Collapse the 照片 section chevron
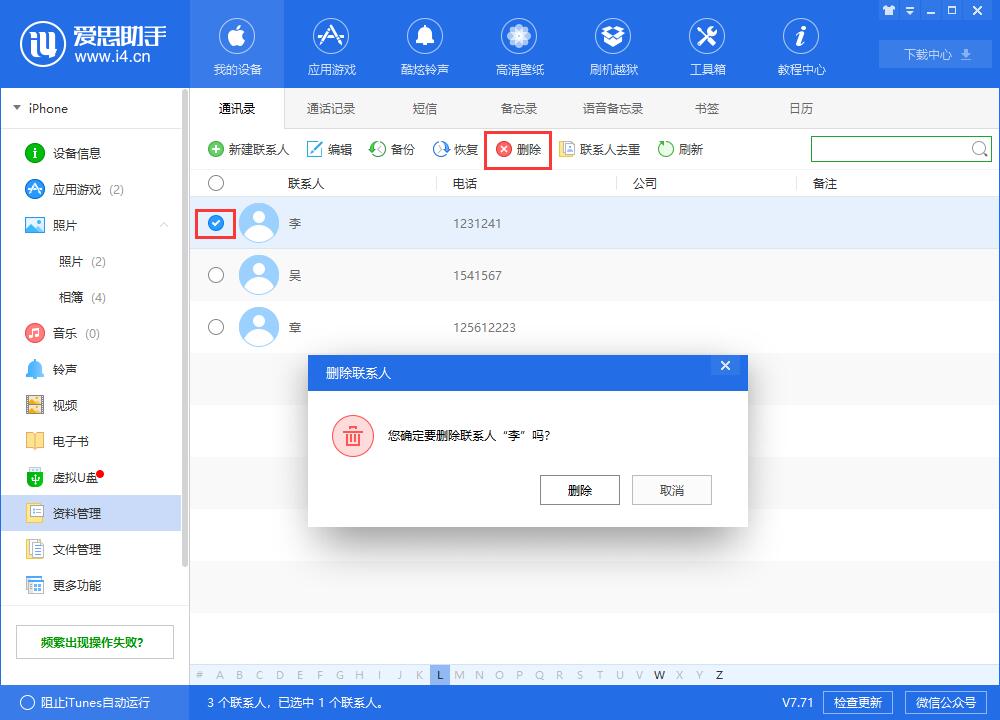Screen dimensions: 1000x720 [164, 226]
